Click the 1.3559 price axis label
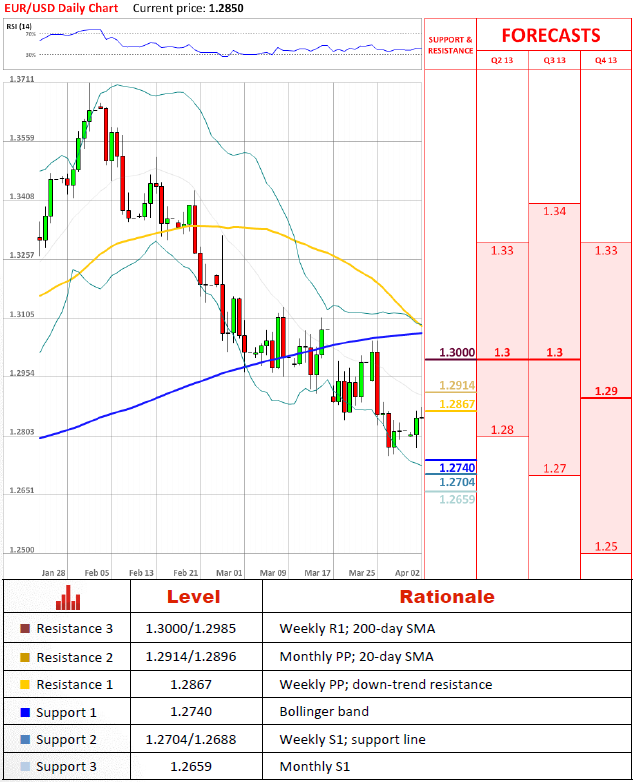 pyautogui.click(x=22, y=138)
